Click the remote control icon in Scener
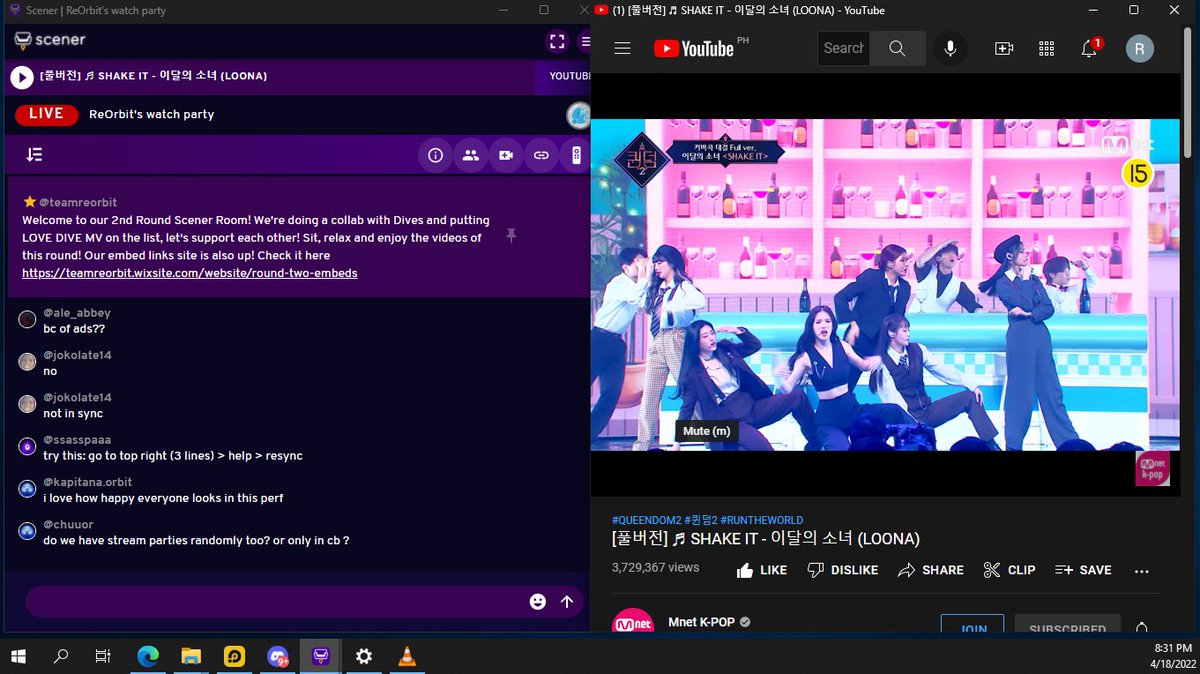 pyautogui.click(x=576, y=155)
